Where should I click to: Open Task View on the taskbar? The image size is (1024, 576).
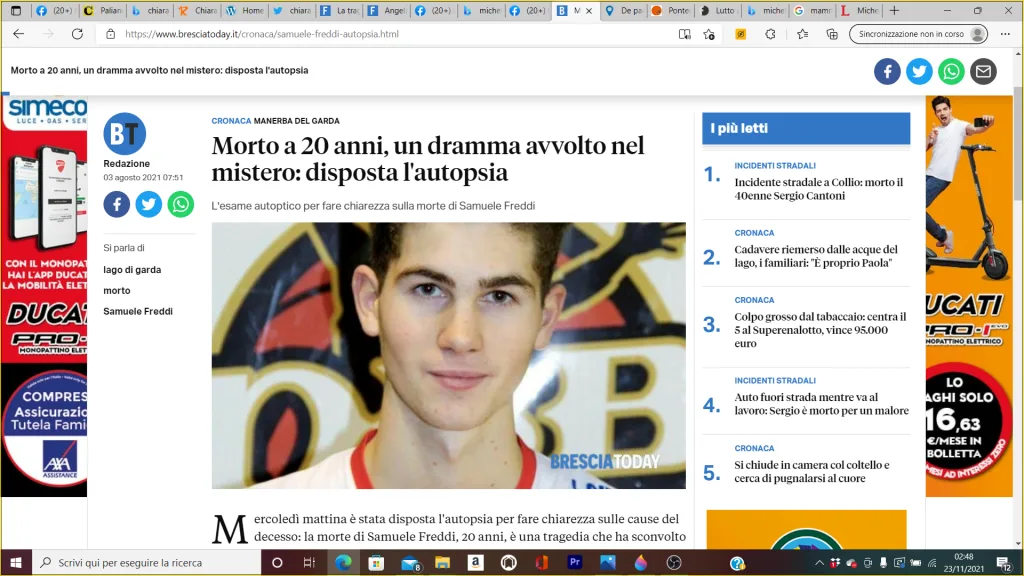310,562
